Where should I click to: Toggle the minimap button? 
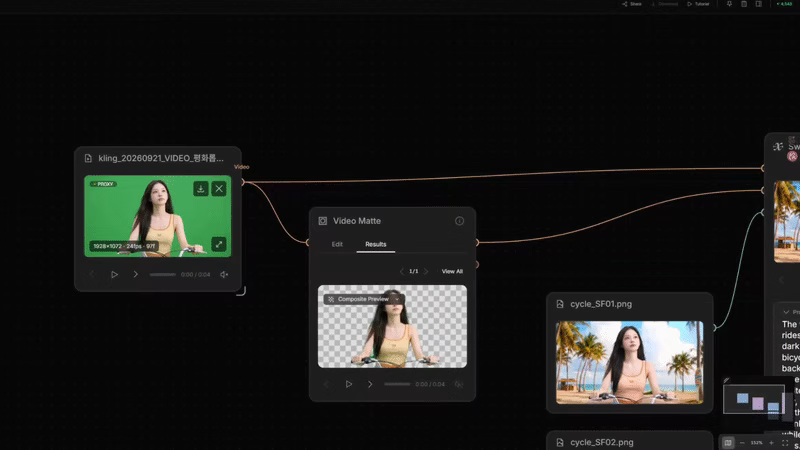tap(728, 443)
